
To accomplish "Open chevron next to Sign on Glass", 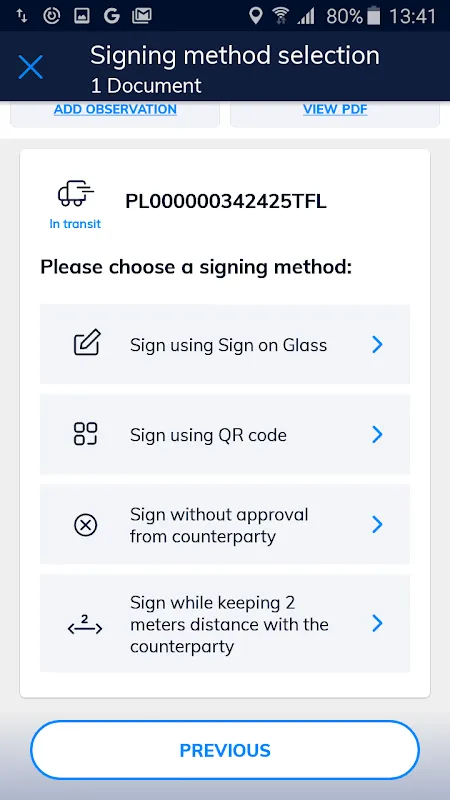I will coord(377,344).
